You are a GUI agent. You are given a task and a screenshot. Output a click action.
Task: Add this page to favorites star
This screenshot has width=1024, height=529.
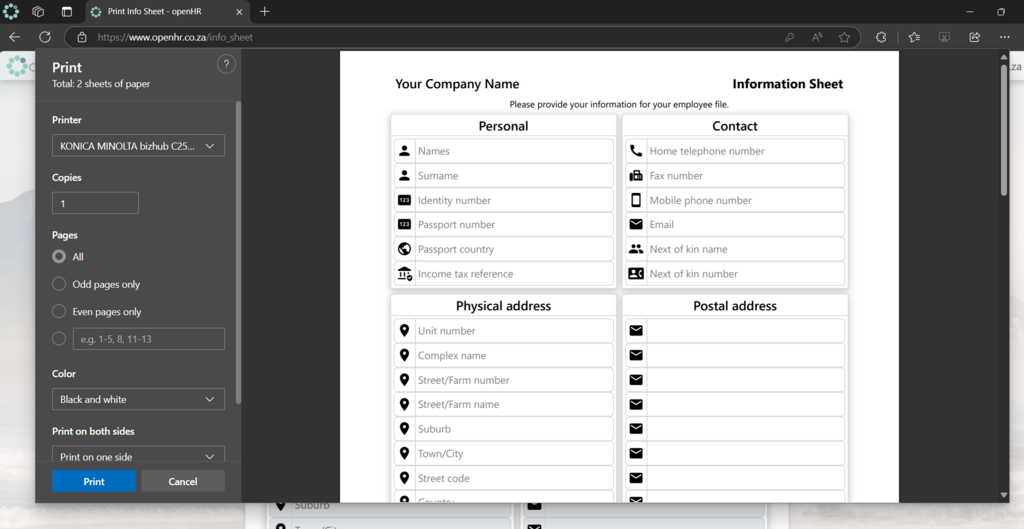[x=844, y=37]
